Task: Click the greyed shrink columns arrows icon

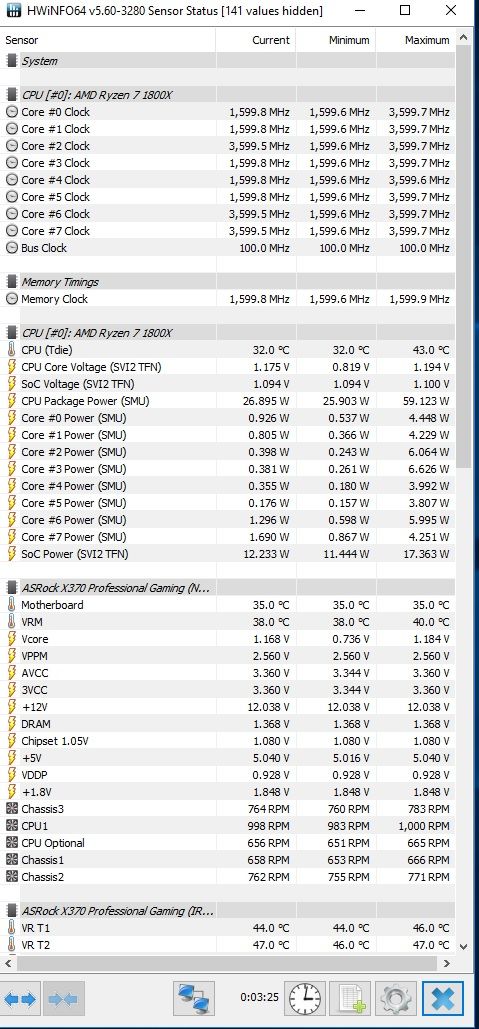Action: pos(65,999)
